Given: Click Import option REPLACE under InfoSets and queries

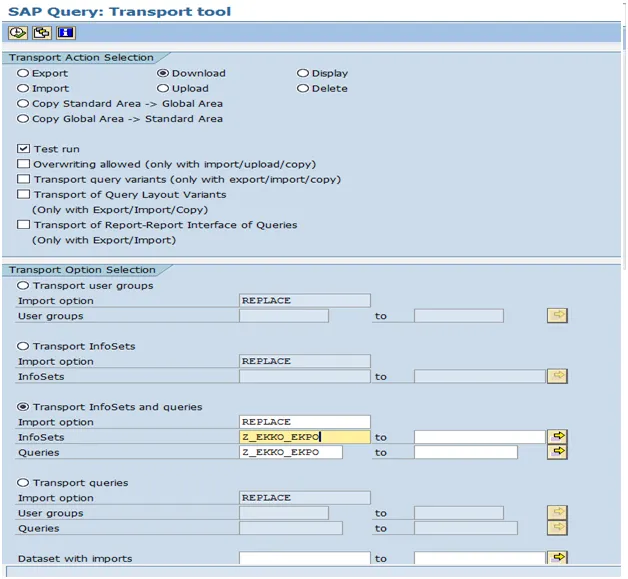Looking at the screenshot, I should click(305, 422).
